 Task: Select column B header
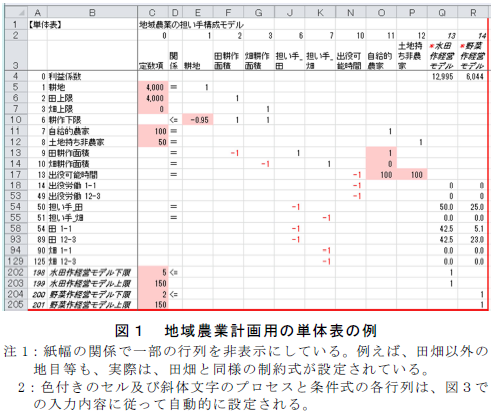[92, 13]
